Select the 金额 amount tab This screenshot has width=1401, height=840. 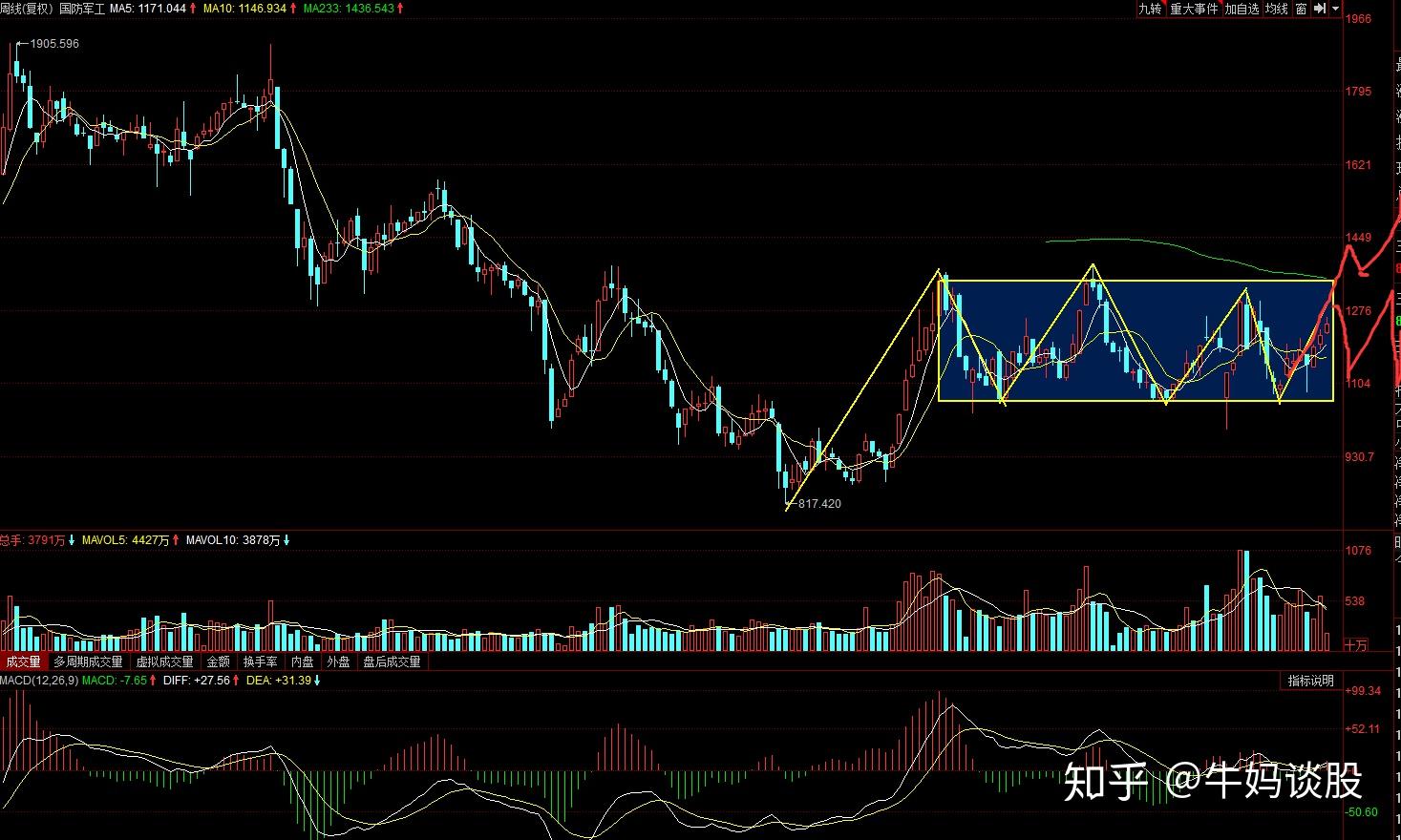(219, 661)
